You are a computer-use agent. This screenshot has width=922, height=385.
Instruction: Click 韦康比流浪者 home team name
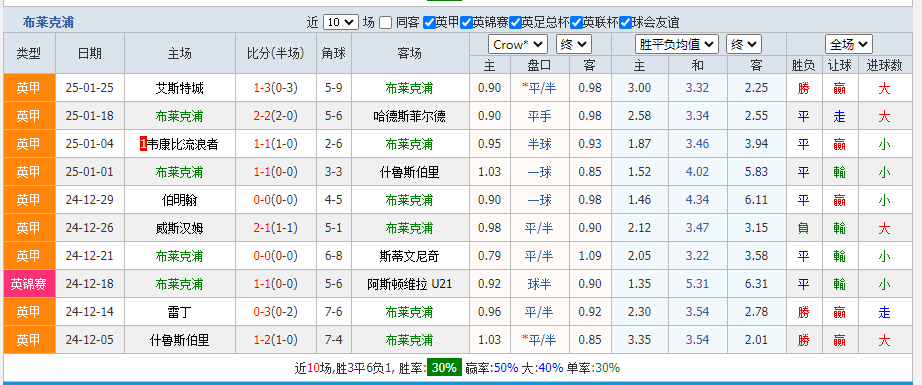182,144
